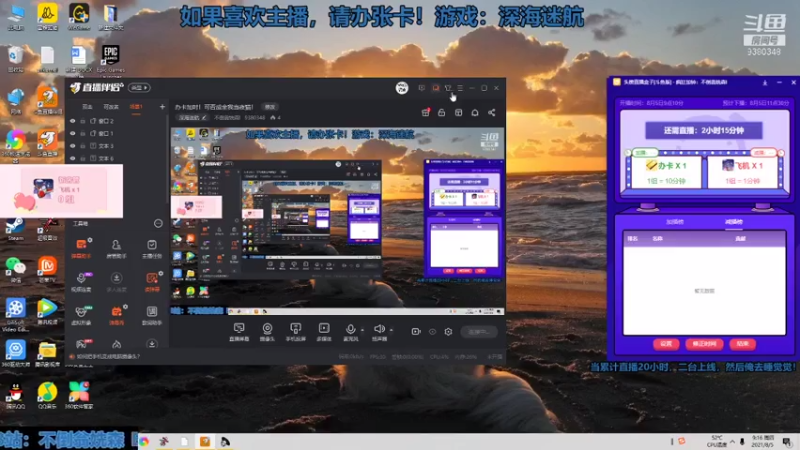Click the 麦克风 microphone icon
This screenshot has height=450, width=800.
click(x=351, y=330)
